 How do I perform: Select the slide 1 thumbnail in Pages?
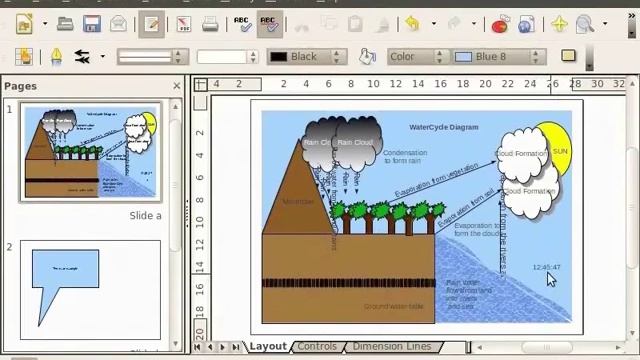tap(91, 152)
